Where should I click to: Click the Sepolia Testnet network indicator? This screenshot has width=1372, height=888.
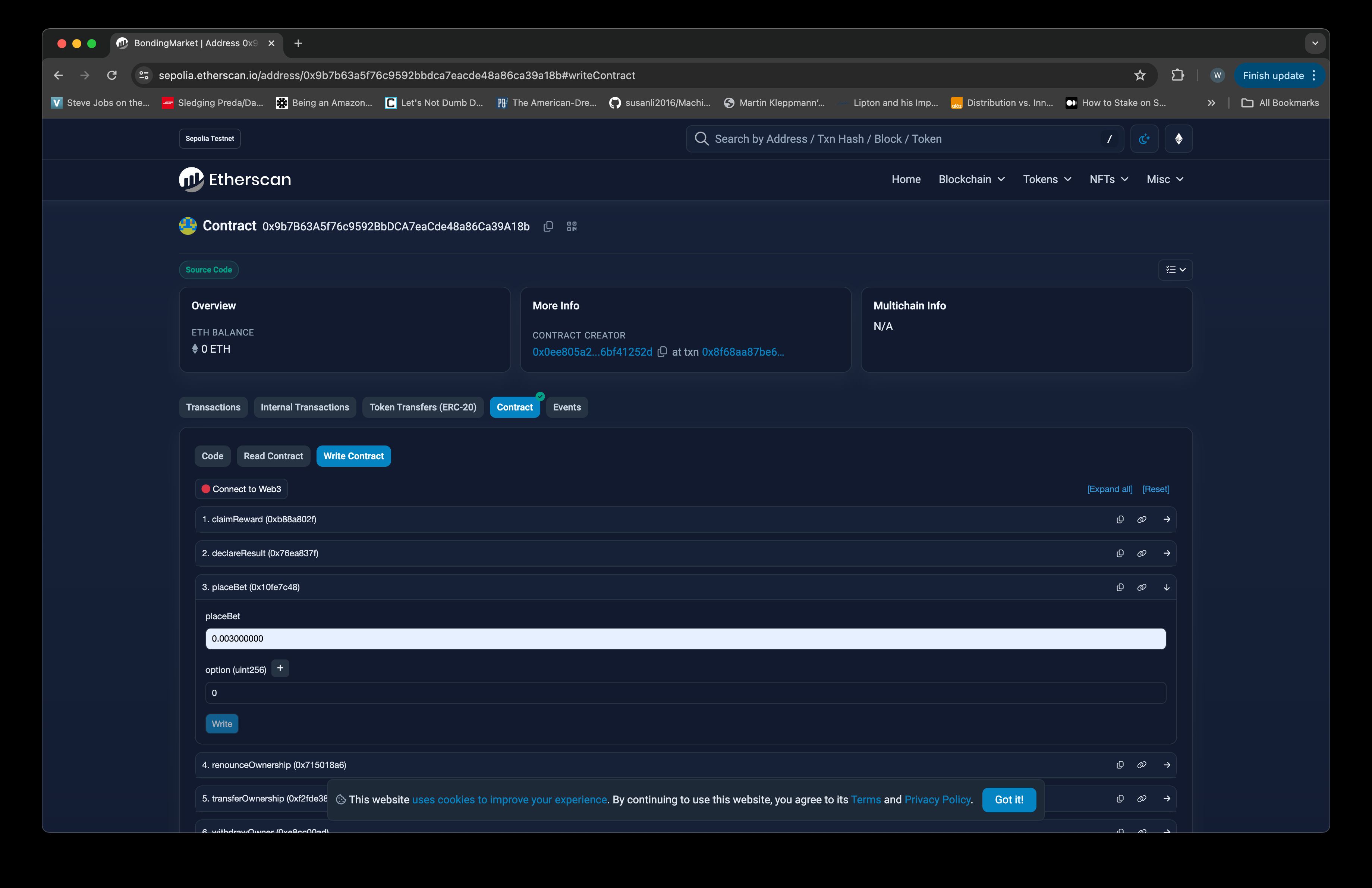209,138
